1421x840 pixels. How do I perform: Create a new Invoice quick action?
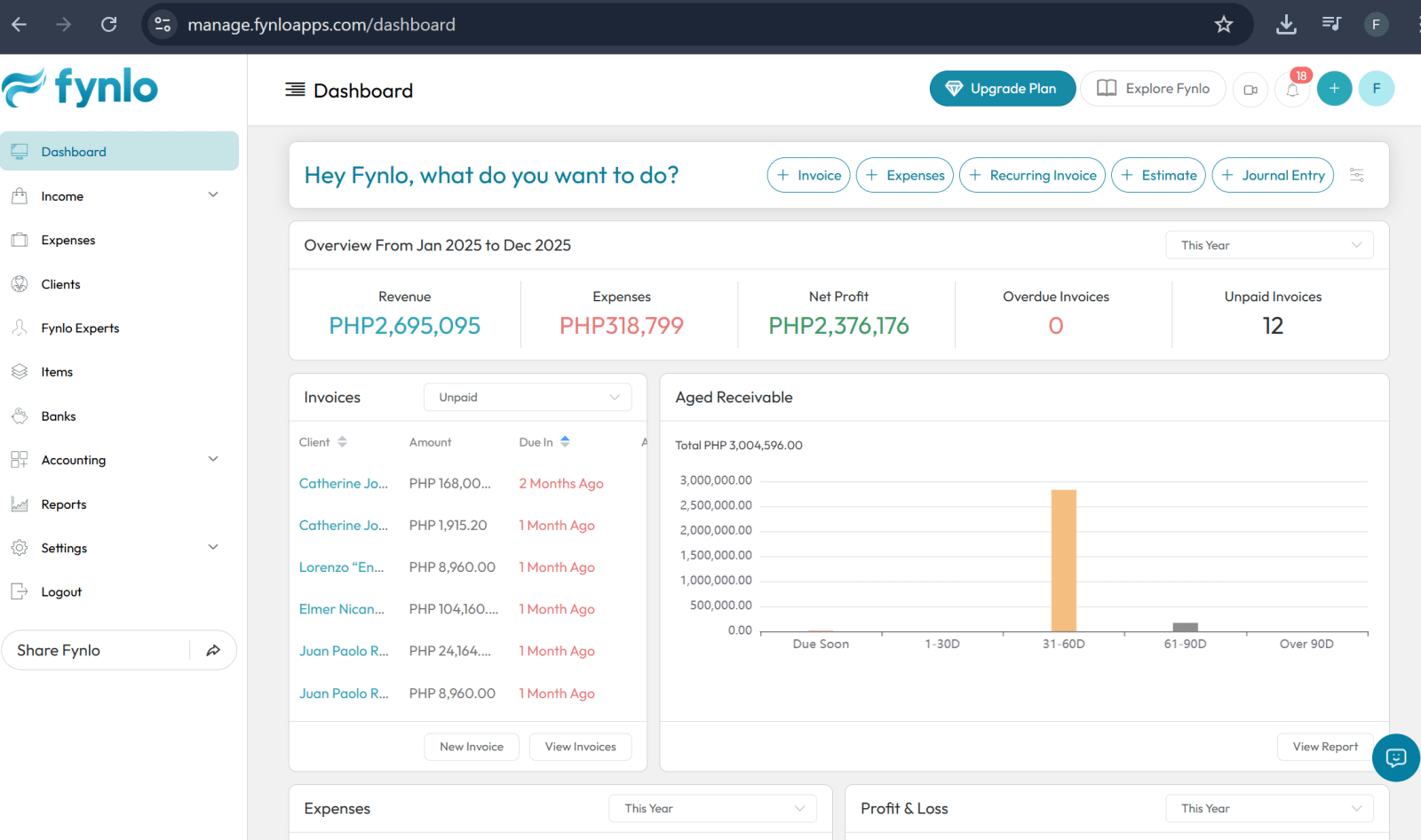click(x=809, y=175)
